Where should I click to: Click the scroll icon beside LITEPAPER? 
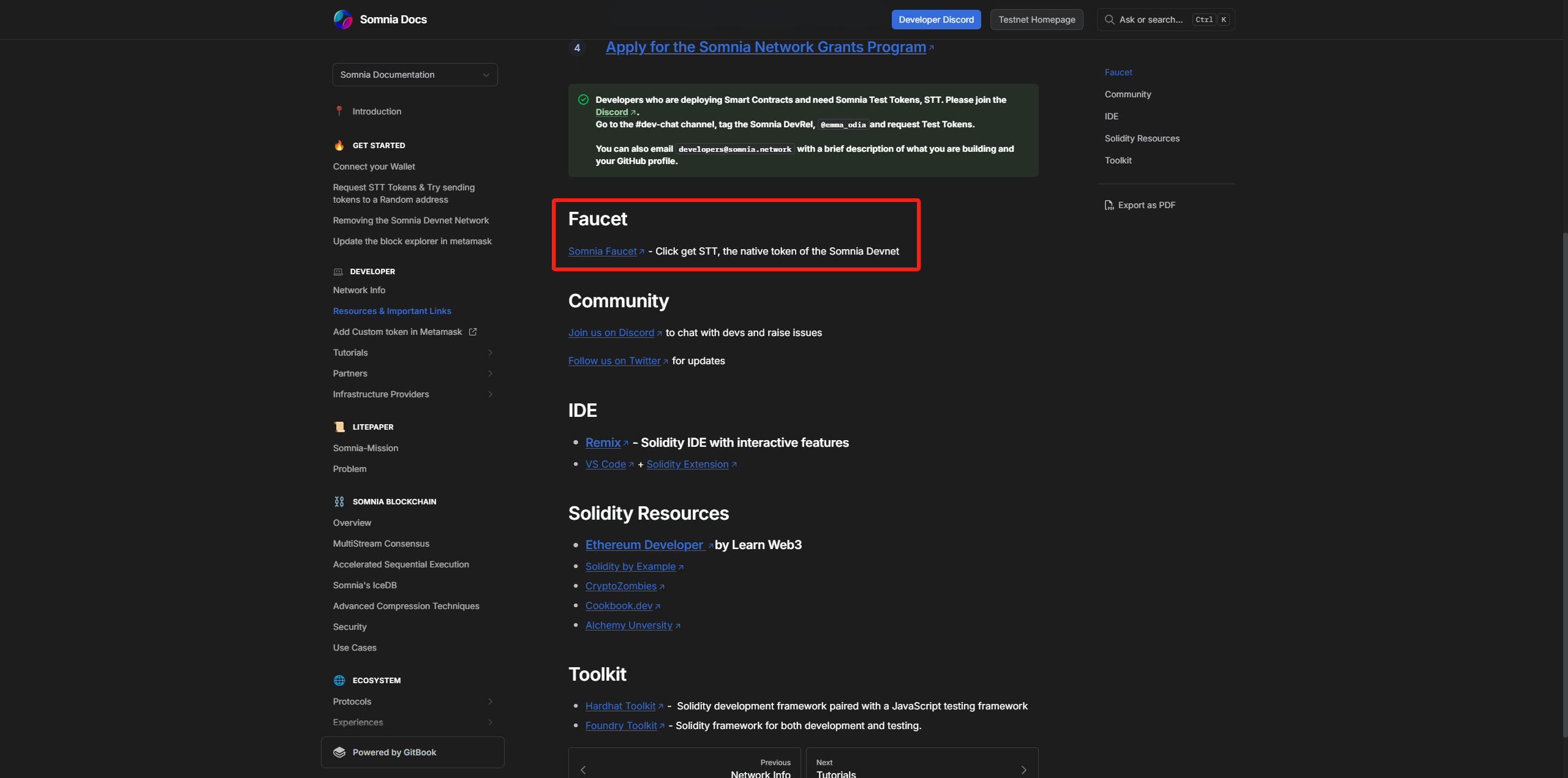pyautogui.click(x=339, y=427)
